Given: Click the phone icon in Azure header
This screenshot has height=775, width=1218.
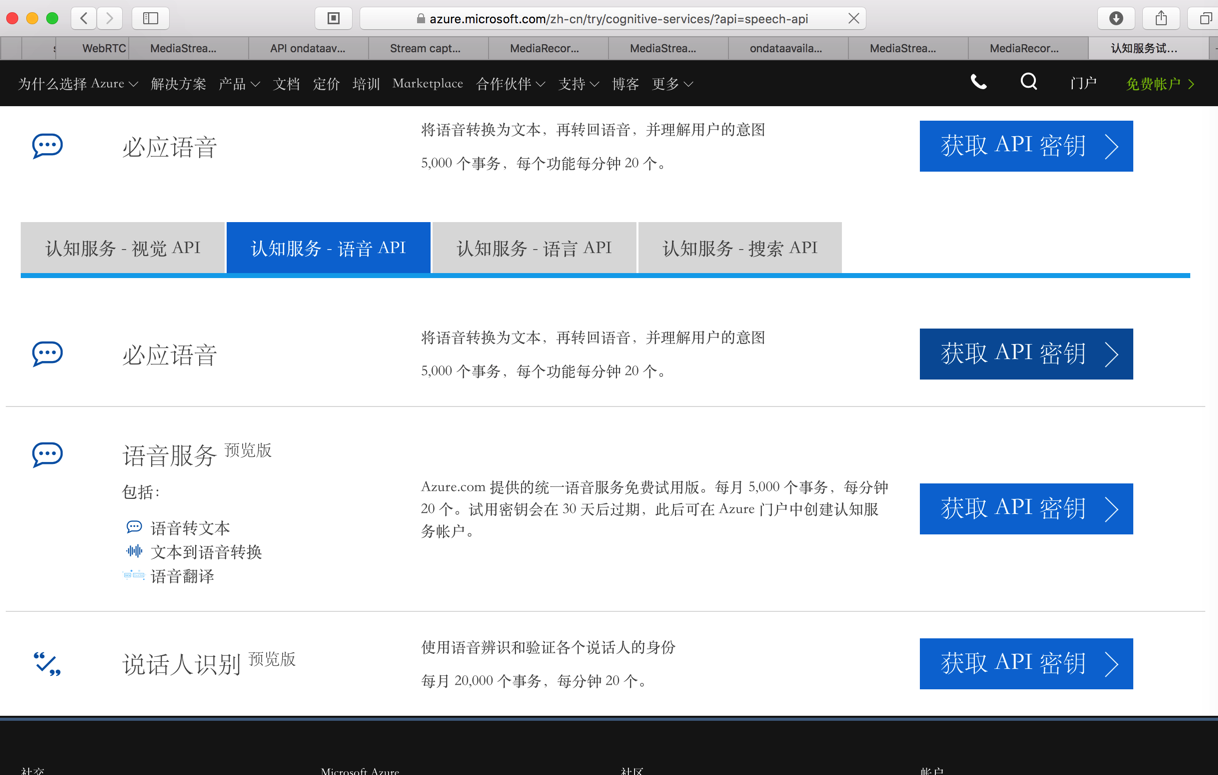Looking at the screenshot, I should 979,83.
